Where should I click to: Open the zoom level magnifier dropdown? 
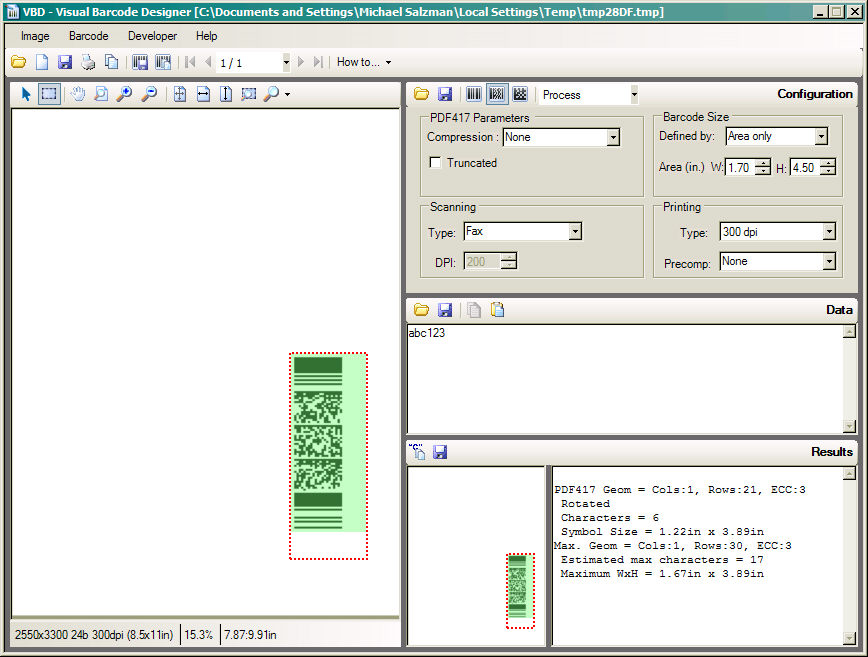[287, 95]
